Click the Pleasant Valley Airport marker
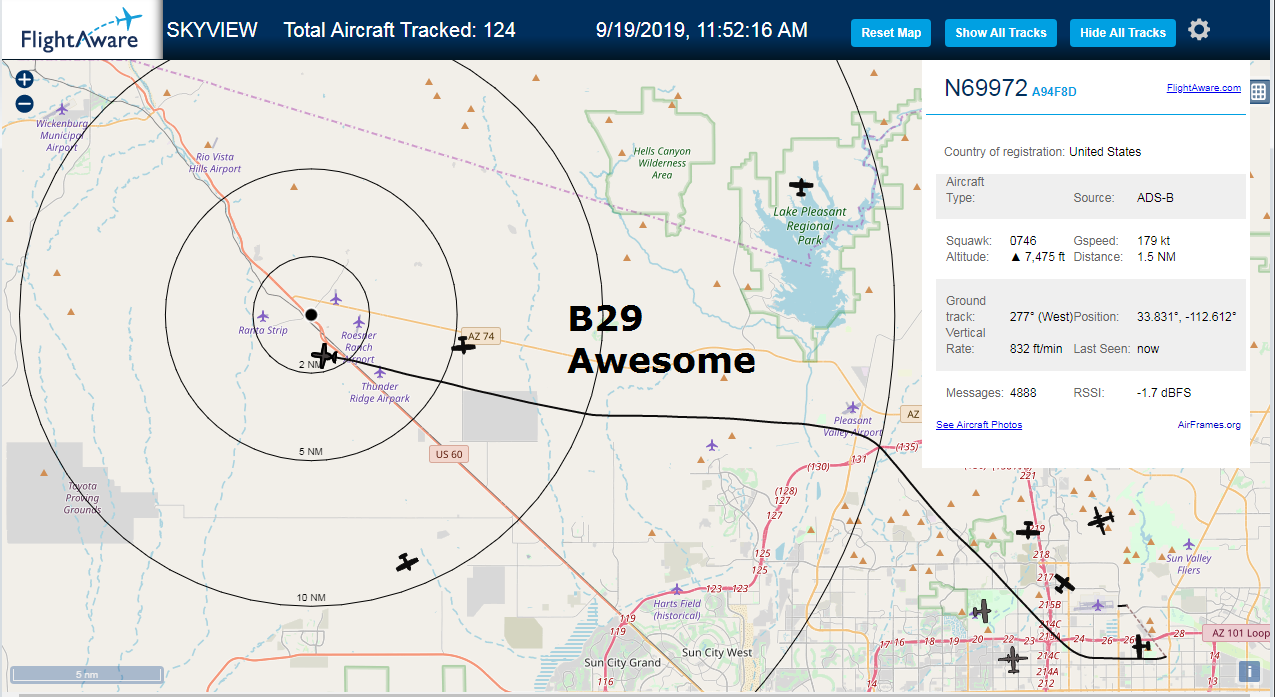The image size is (1275, 697). [x=851, y=407]
